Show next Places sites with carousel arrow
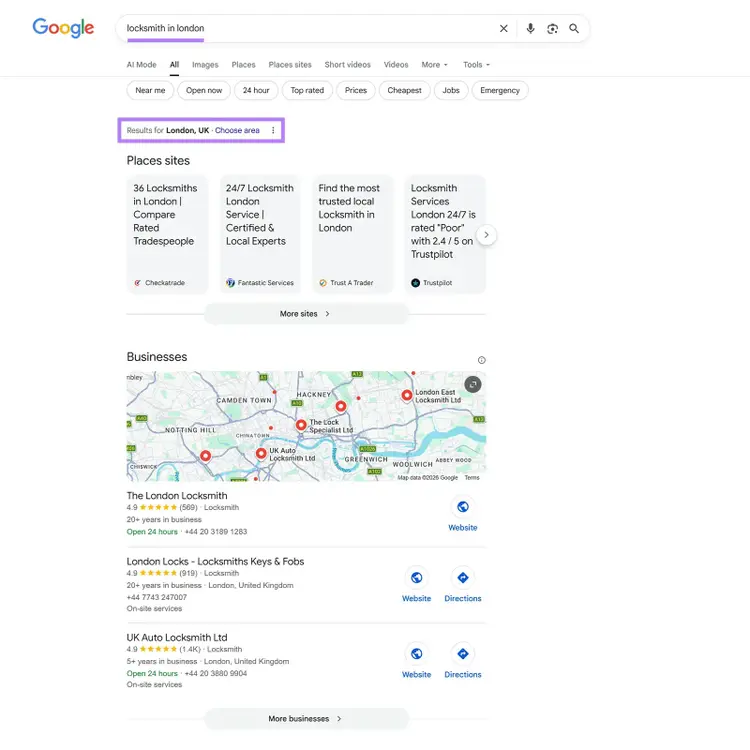 tap(486, 235)
